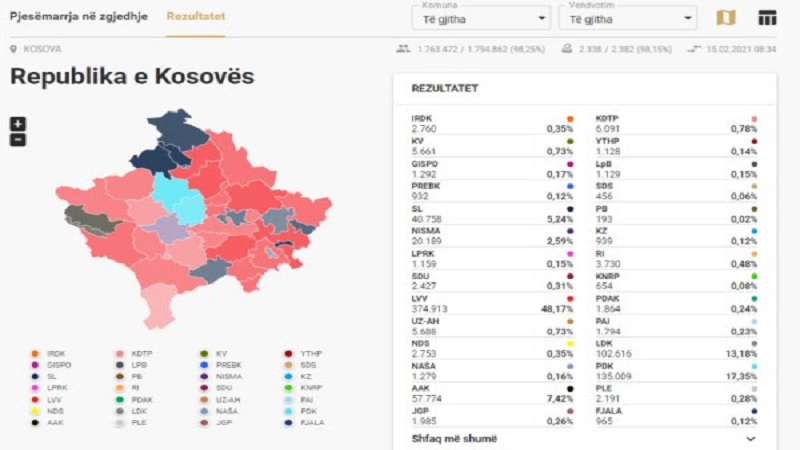Click the LVV legend color dot

coord(35,399)
